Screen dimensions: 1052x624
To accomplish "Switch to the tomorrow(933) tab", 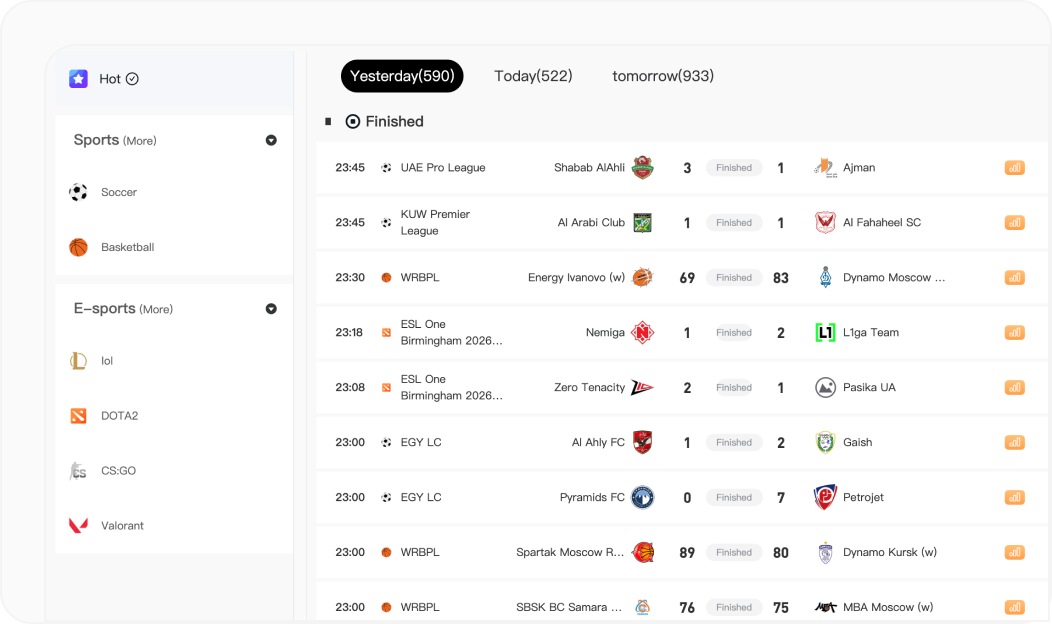I will pyautogui.click(x=663, y=76).
